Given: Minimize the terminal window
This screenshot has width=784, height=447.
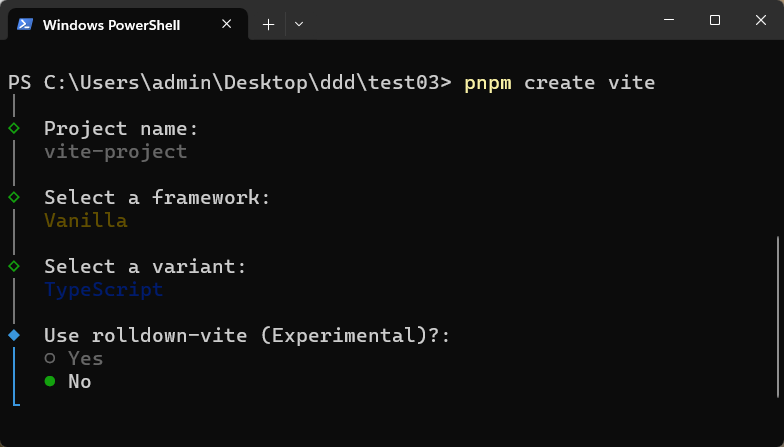Looking at the screenshot, I should [669, 20].
